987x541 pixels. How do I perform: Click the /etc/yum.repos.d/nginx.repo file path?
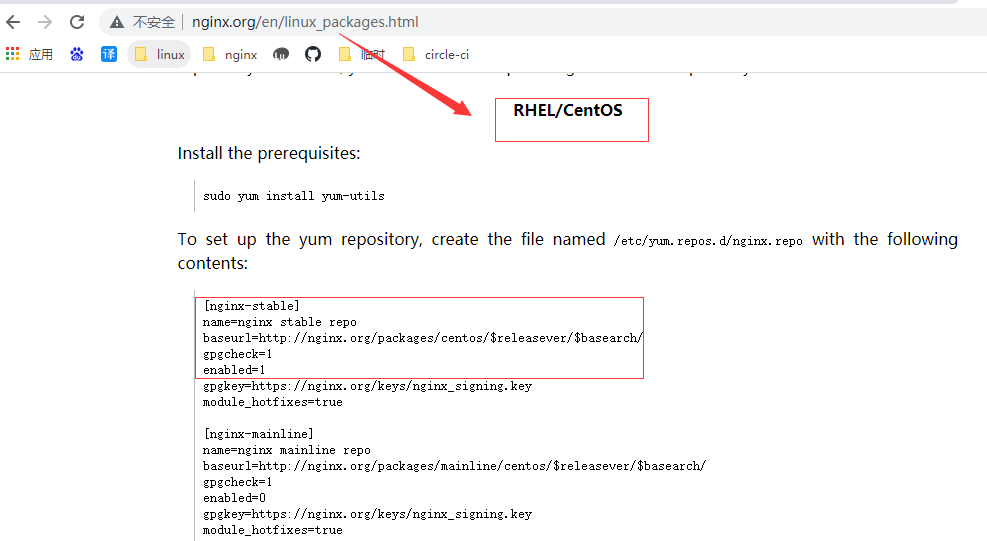click(x=708, y=241)
